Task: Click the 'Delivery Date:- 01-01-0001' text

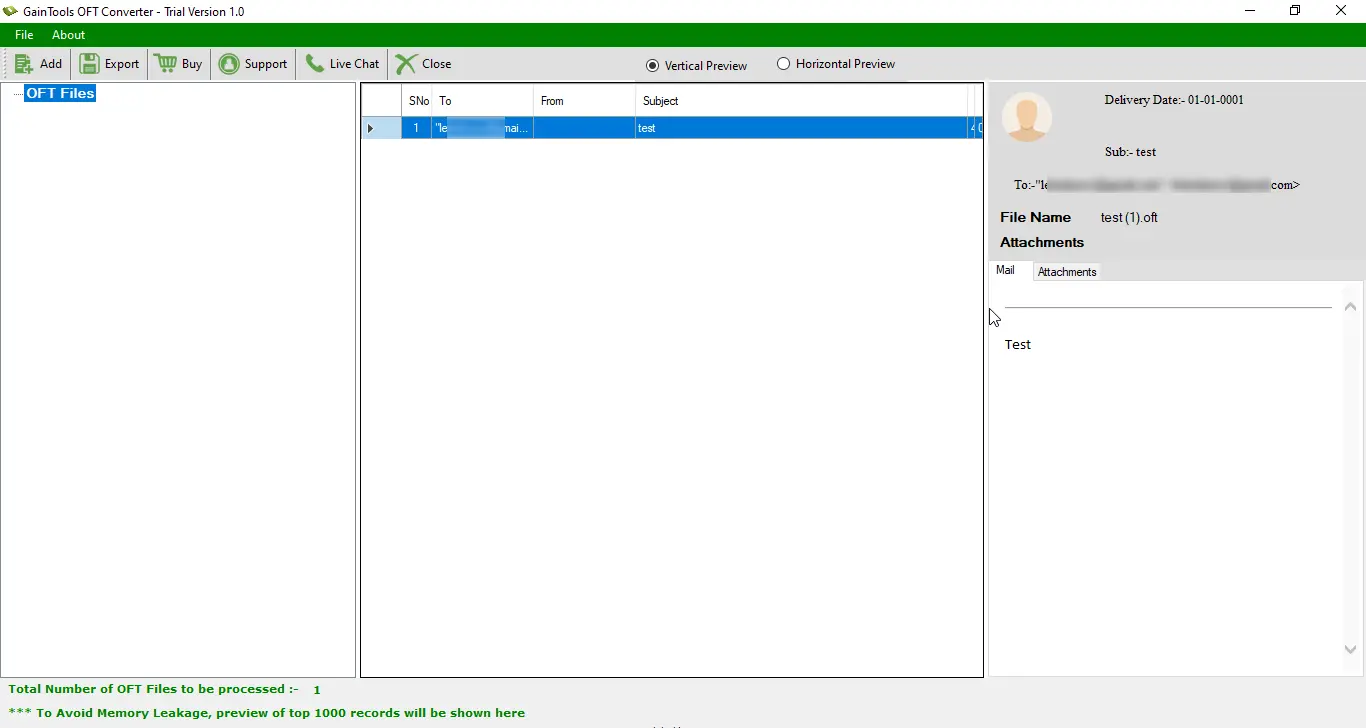Action: tap(1174, 100)
